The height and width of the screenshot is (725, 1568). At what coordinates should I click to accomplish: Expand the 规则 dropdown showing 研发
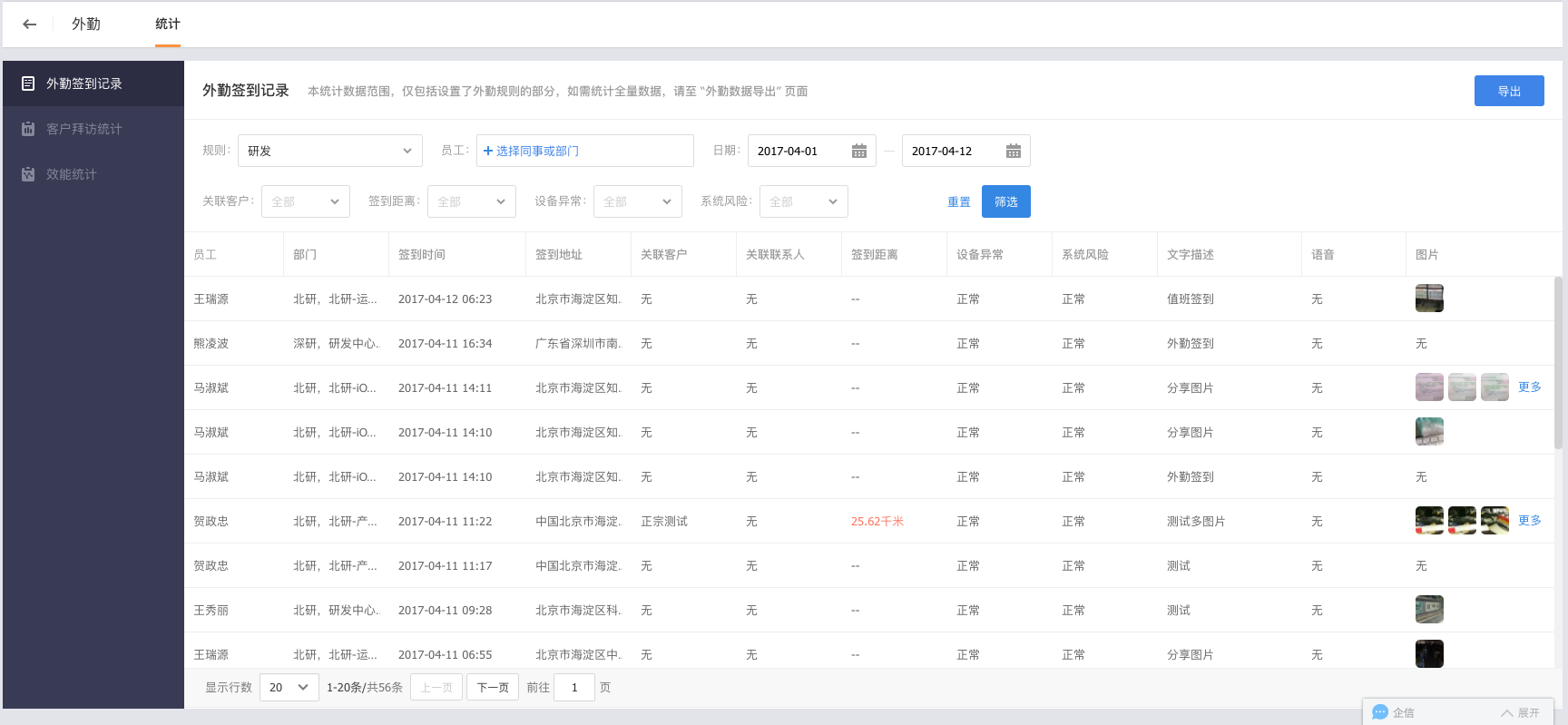330,151
